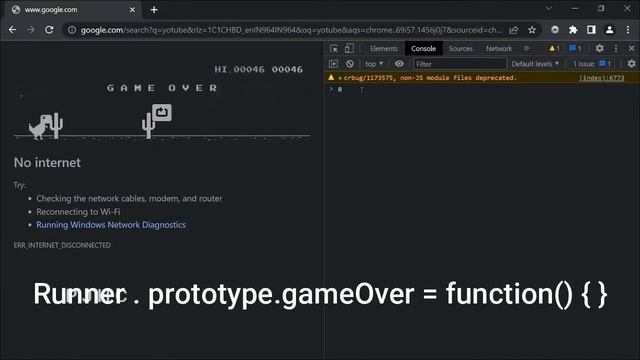
Task: View site information icon in address bar
Action: point(72,30)
